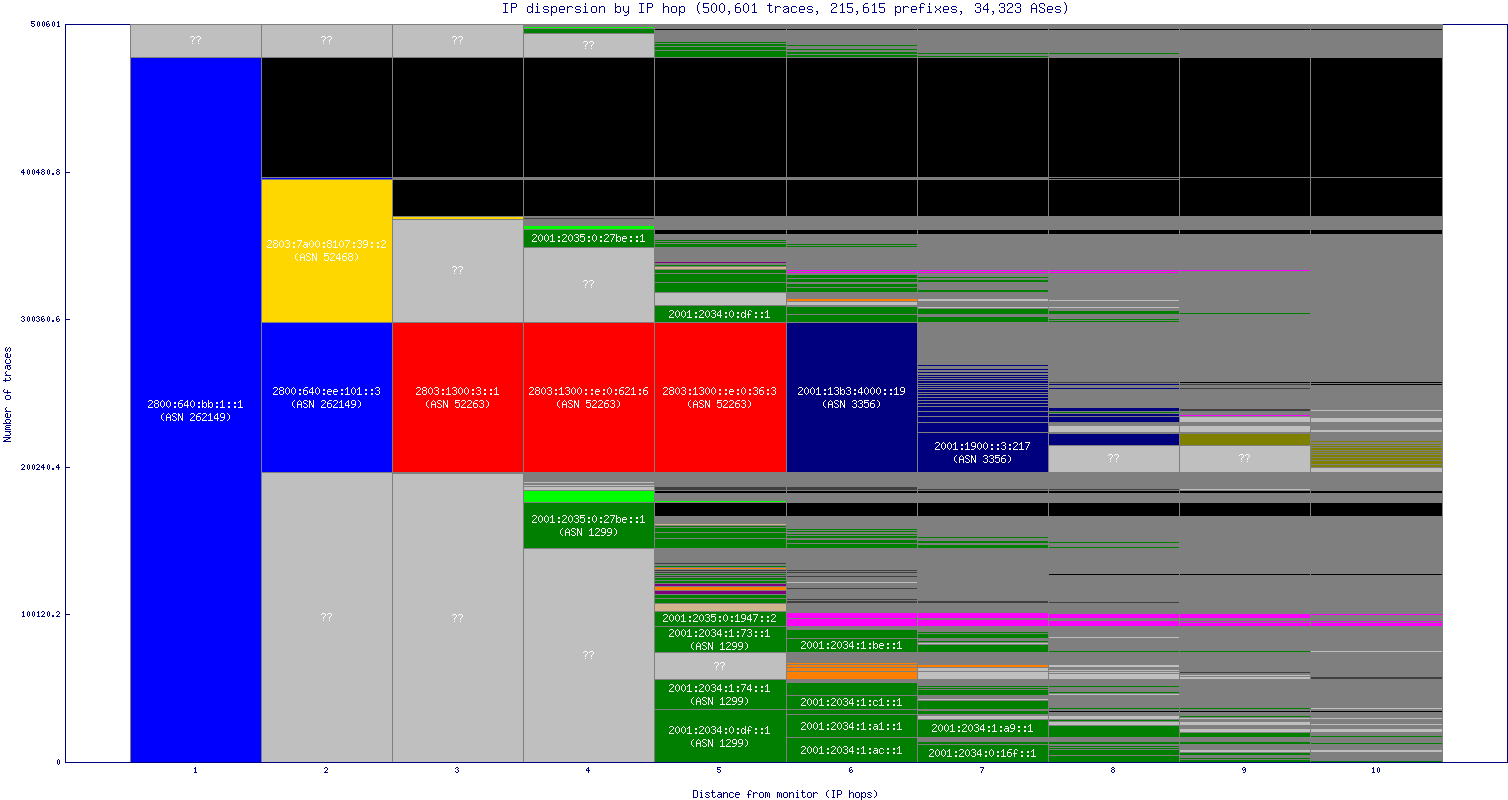Viewport: 1508px width, 800px height.
Task: Click x-axis tick label 1
Action: click(196, 771)
